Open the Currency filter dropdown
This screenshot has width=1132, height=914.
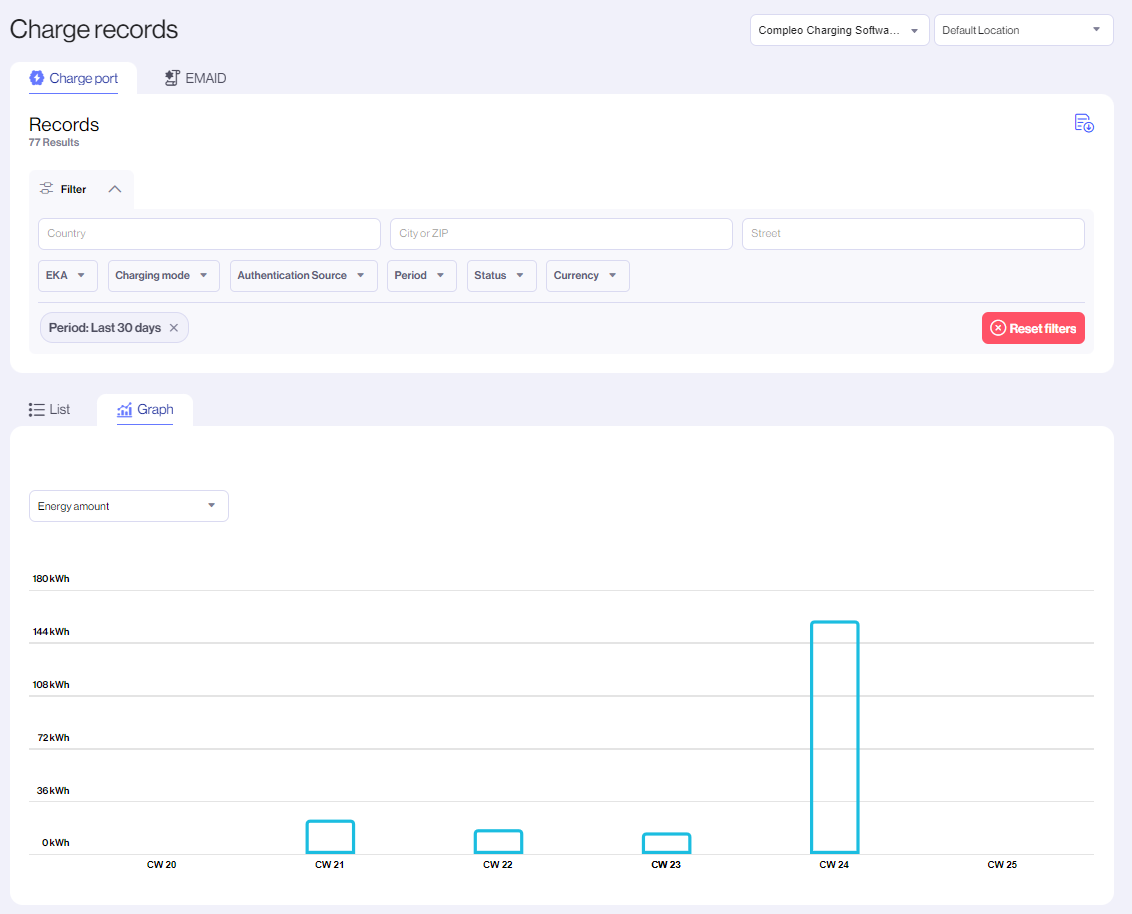point(587,276)
